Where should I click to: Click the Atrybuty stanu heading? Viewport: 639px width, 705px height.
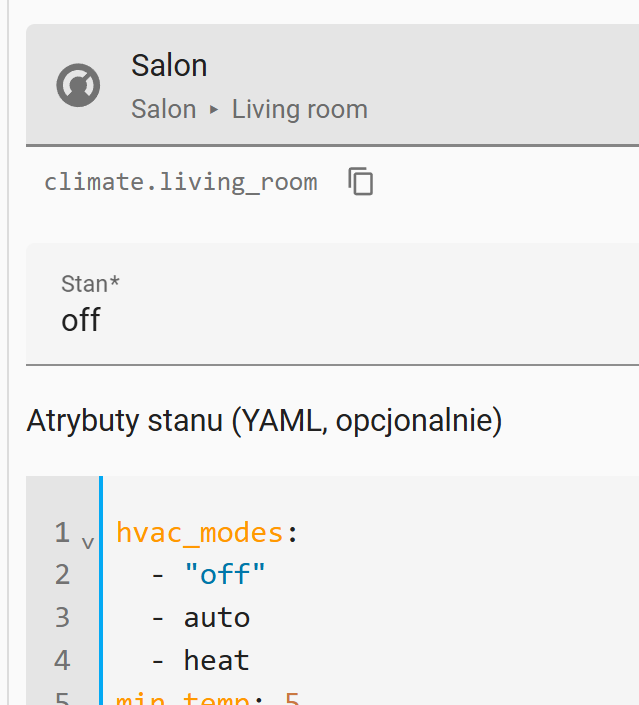point(264,421)
